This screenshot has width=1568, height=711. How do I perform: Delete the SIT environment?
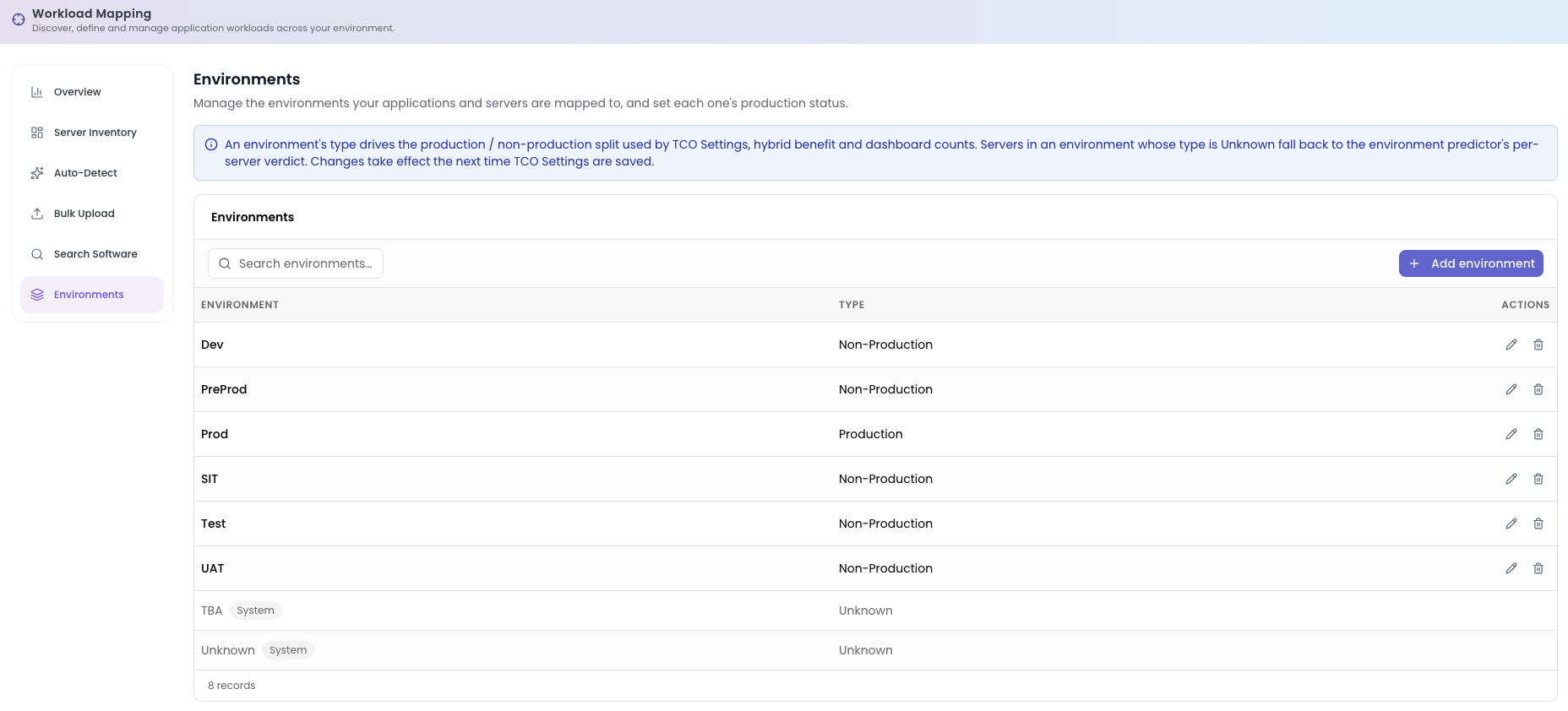[x=1538, y=479]
